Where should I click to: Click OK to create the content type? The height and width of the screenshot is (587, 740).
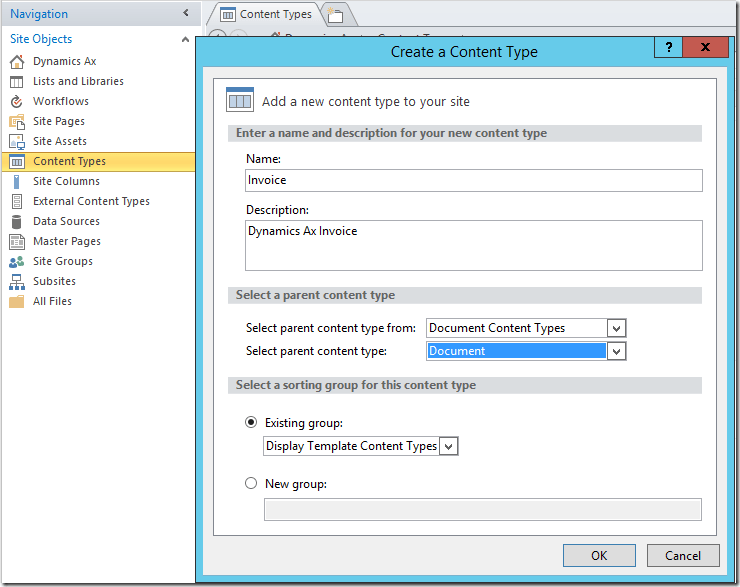(599, 555)
